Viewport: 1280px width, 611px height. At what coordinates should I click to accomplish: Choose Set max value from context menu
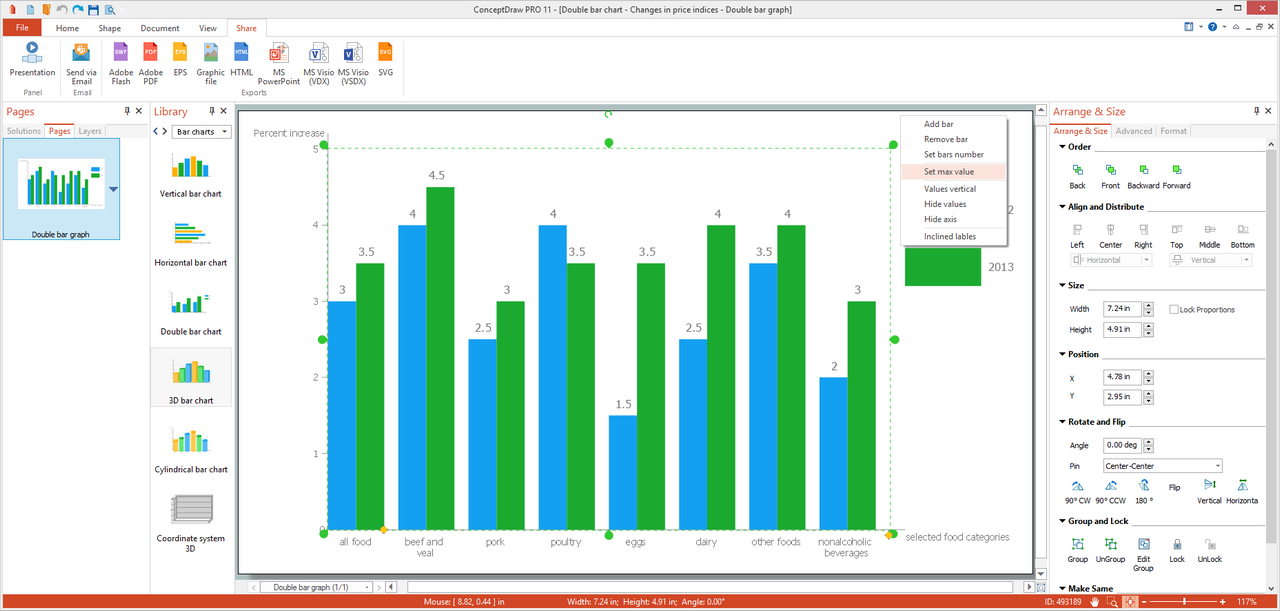tap(948, 172)
